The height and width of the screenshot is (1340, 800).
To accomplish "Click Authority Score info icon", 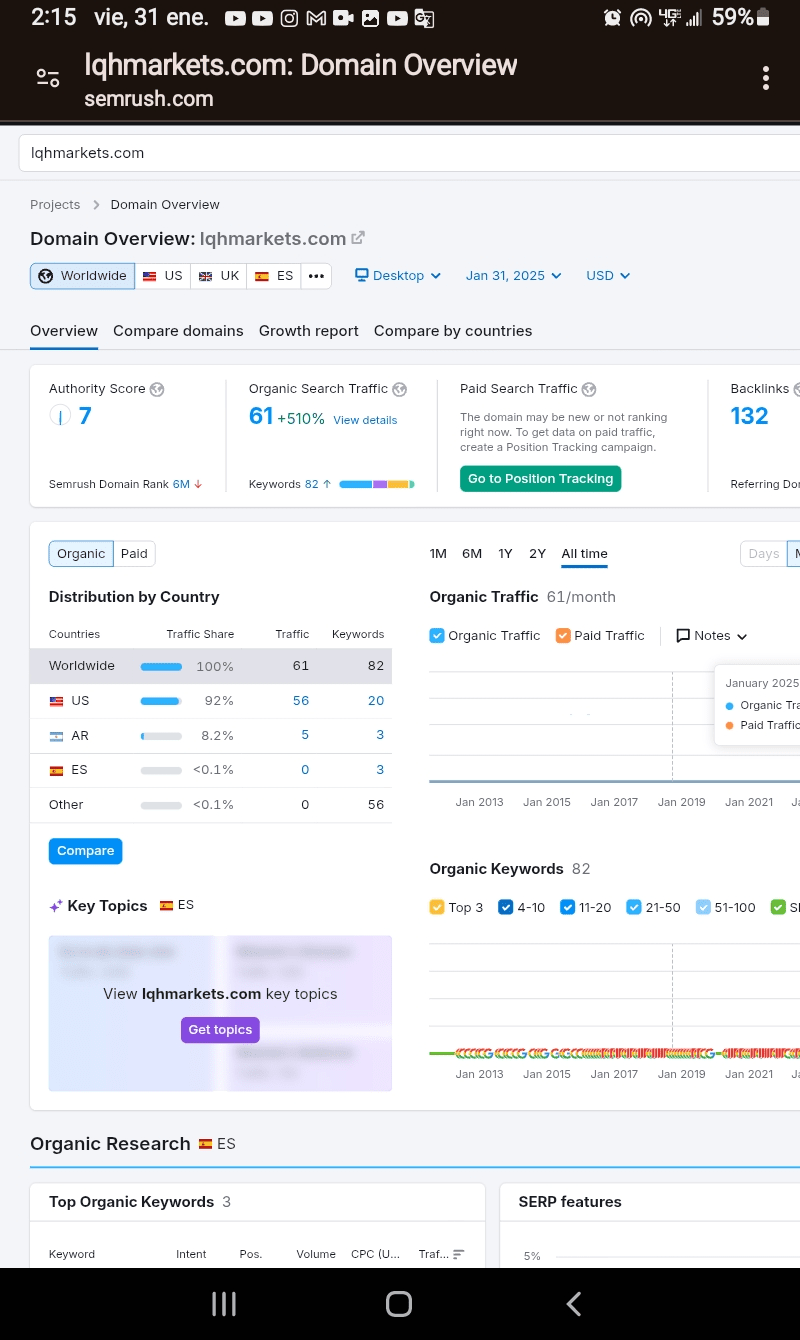I will point(157,389).
